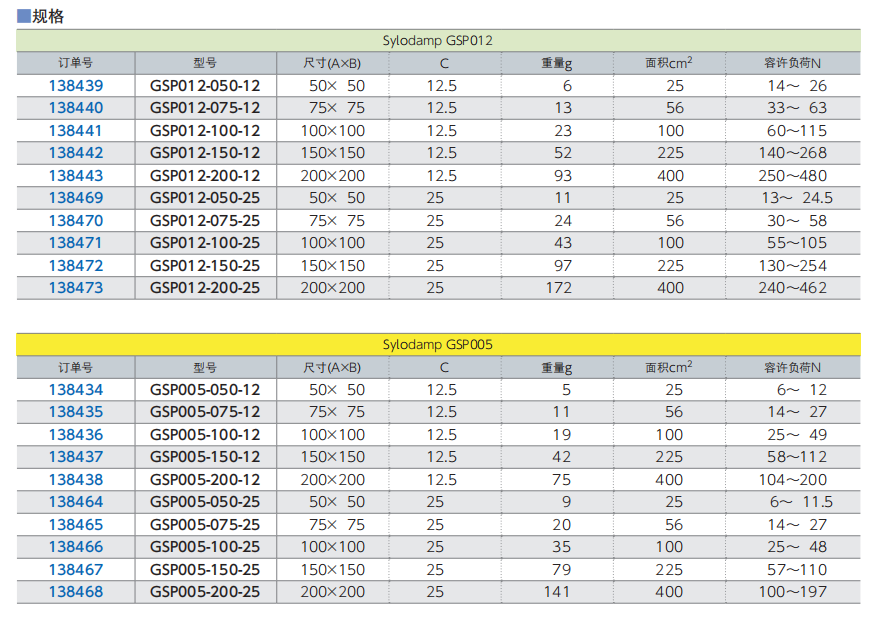Open order number 138434 link
The height and width of the screenshot is (623, 879).
pos(76,390)
